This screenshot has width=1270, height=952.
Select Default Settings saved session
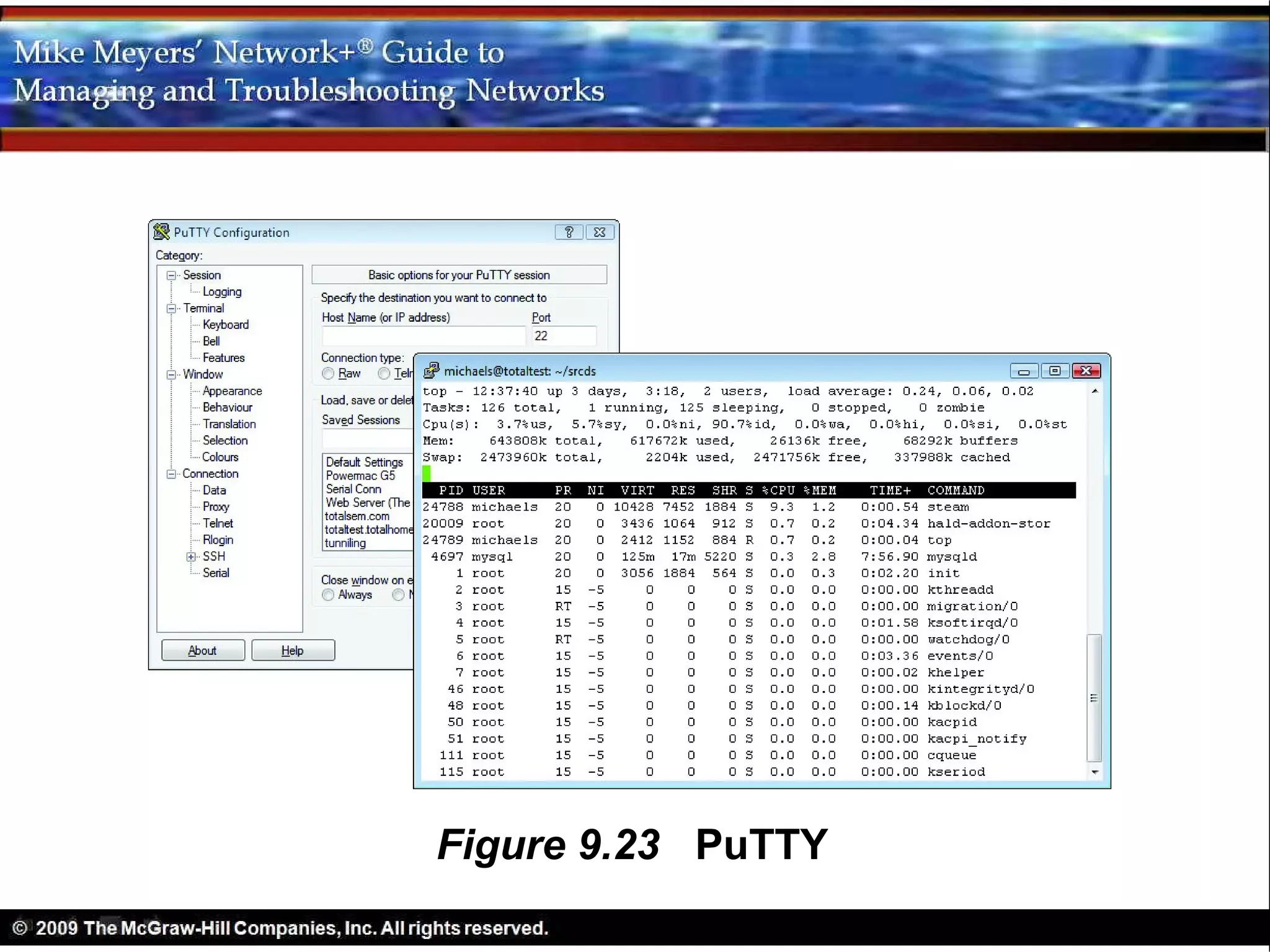click(365, 462)
